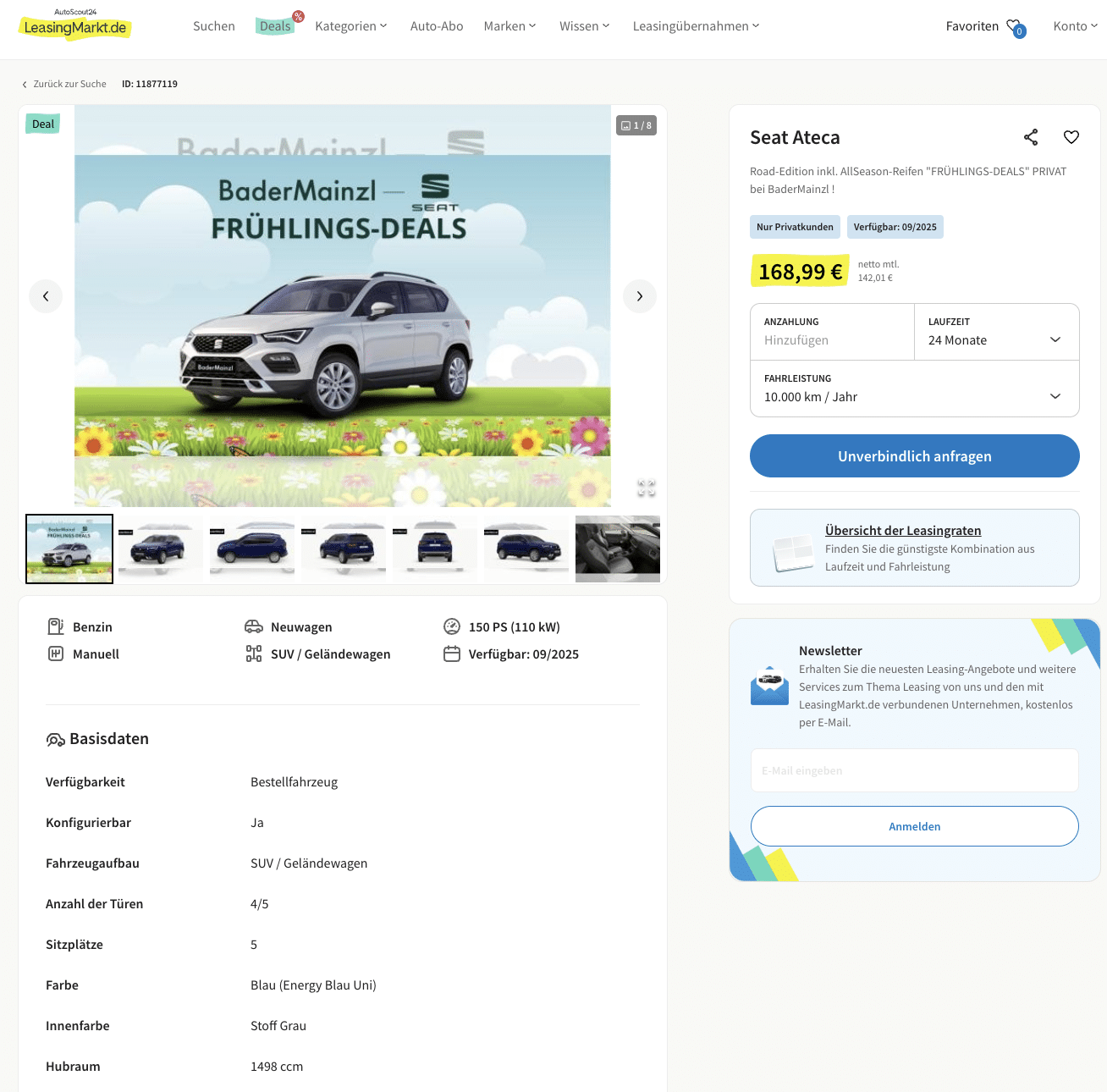Image resolution: width=1107 pixels, height=1092 pixels.
Task: Select the first thumbnail with Frühlings-Deals banner
Action: click(69, 549)
